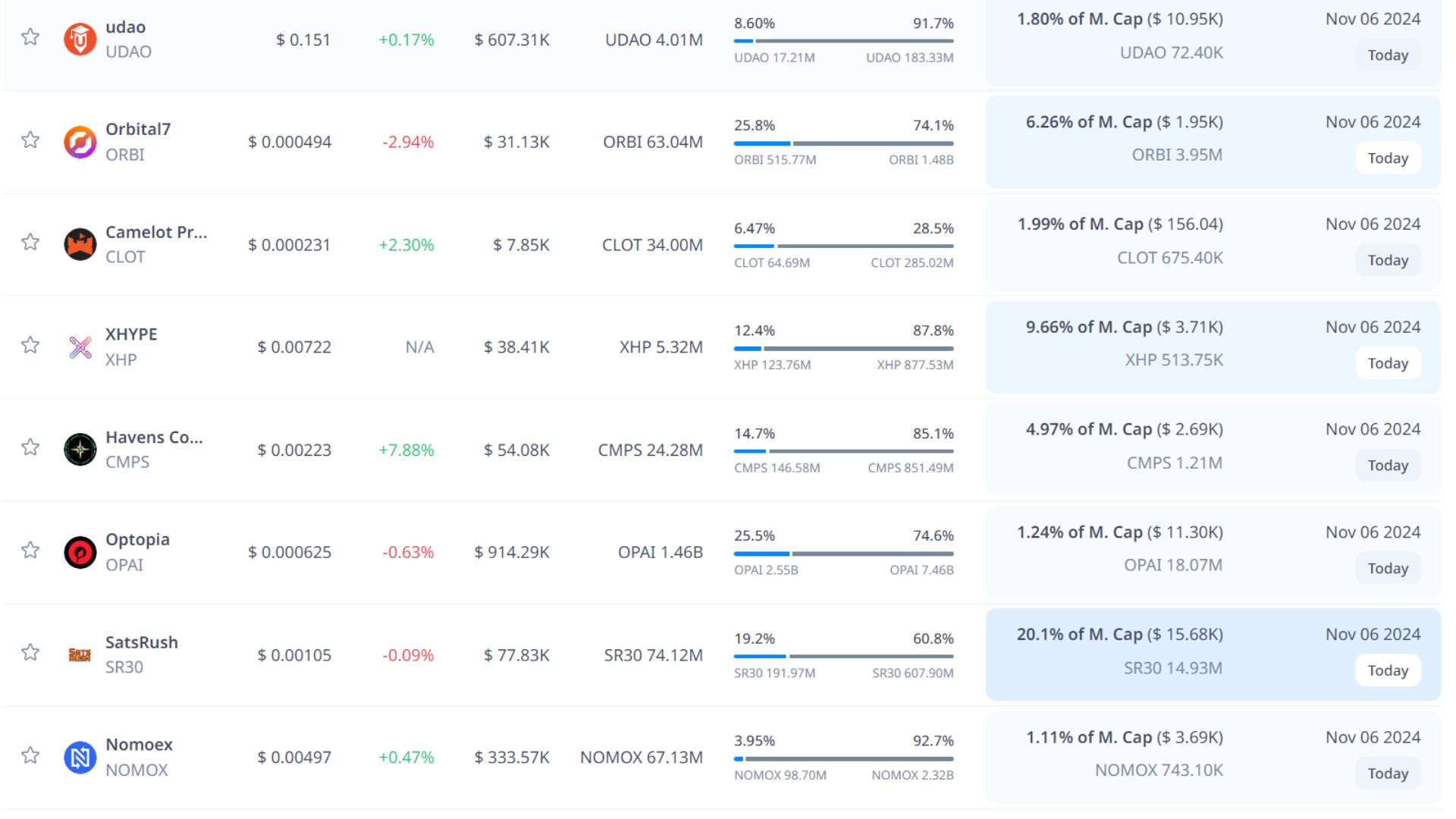Open the Camelot Pr... token name link

[156, 232]
